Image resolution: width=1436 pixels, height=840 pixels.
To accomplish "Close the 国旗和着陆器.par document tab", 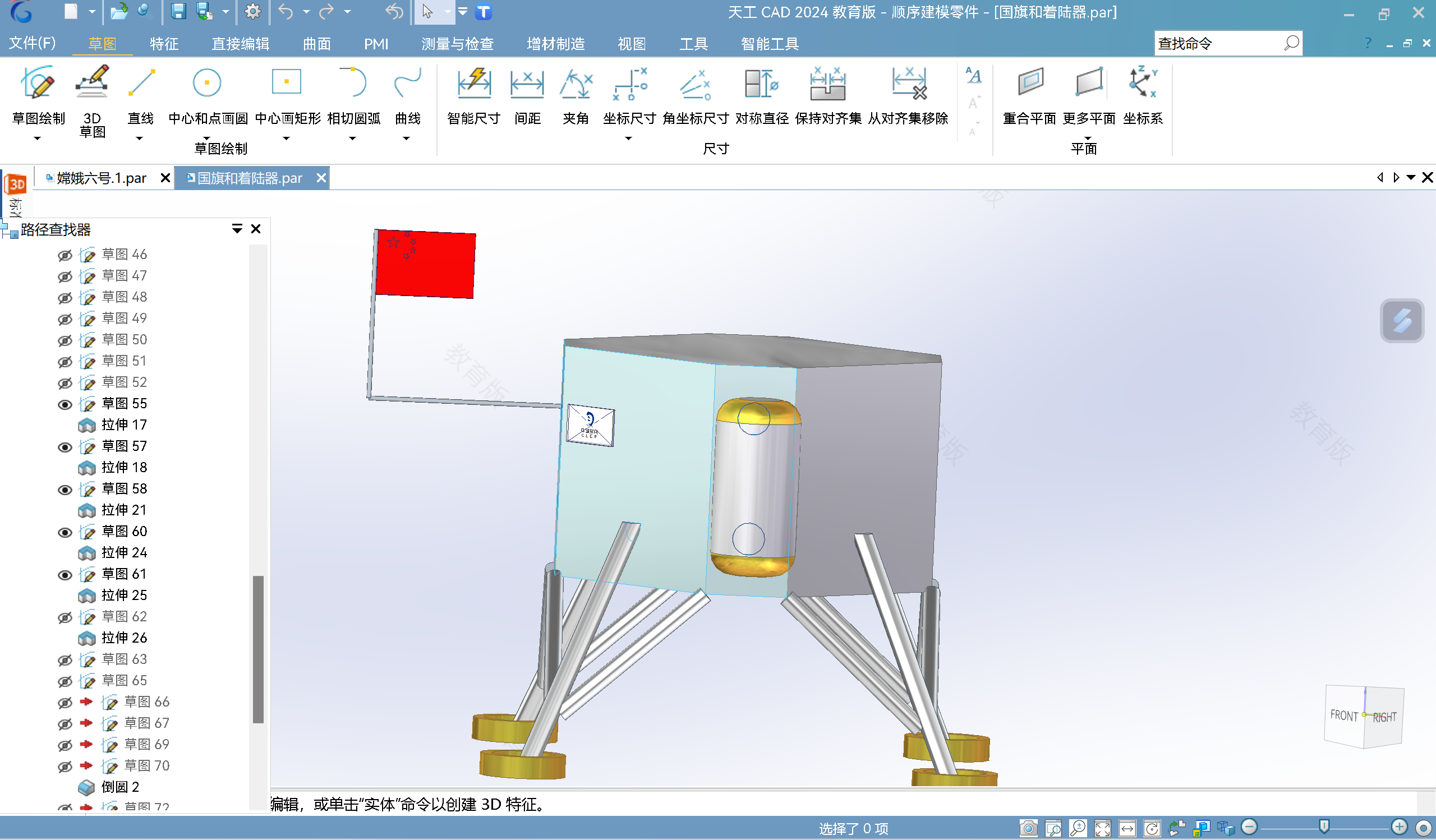I will (321, 178).
